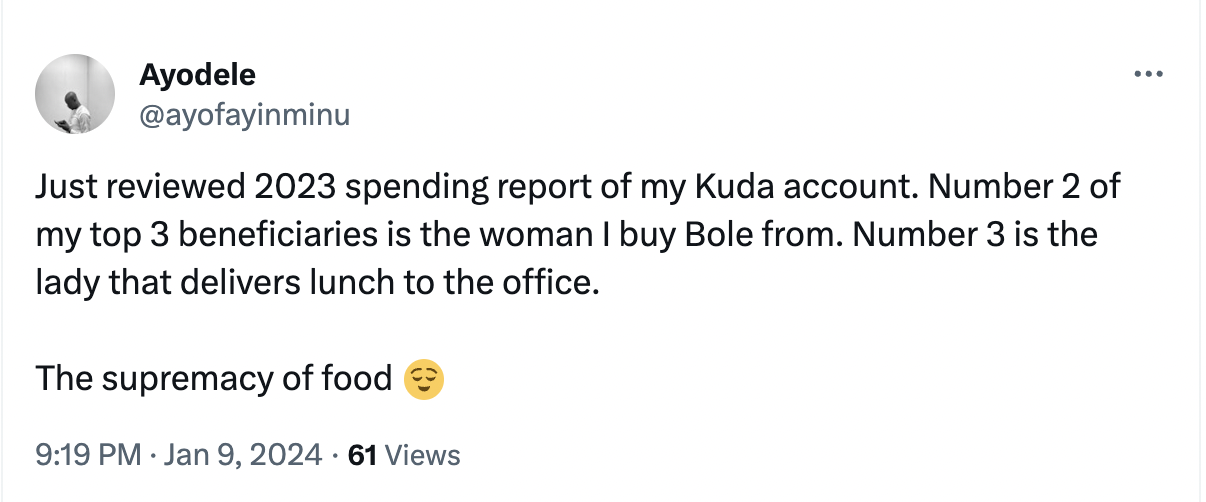Click the phrase "The supremacy of food"
The height and width of the screenshot is (502, 1206).
pyautogui.click(x=213, y=379)
